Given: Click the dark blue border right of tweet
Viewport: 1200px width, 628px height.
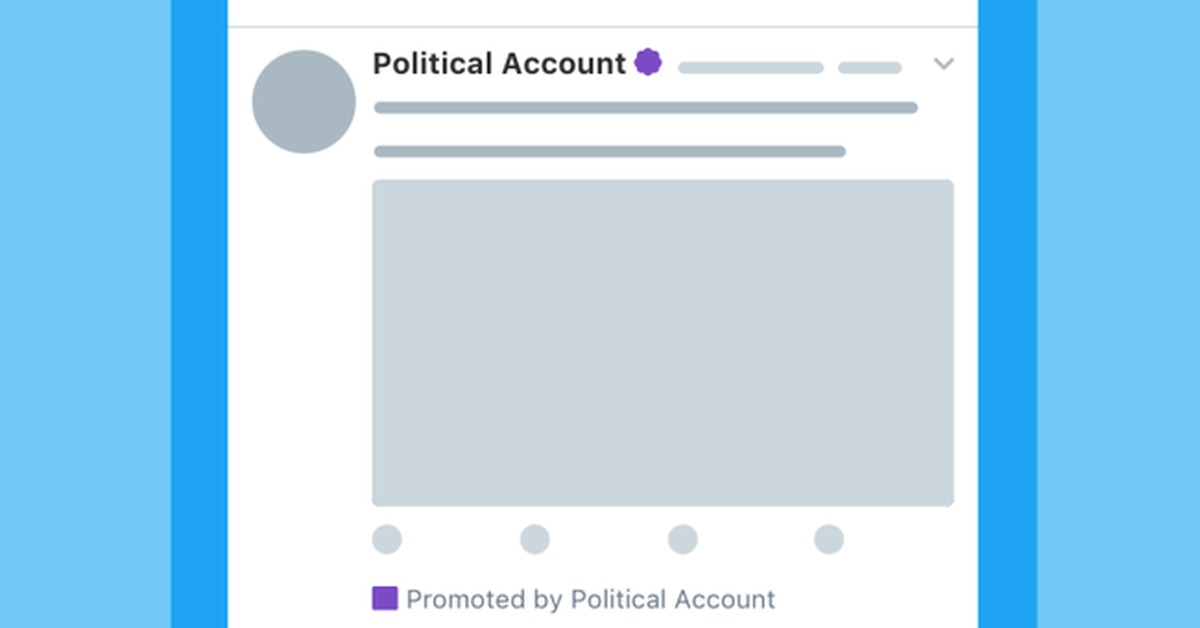Looking at the screenshot, I should (x=1007, y=314).
